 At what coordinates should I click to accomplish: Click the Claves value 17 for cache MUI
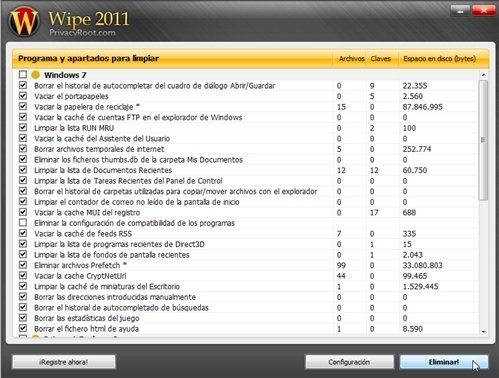pyautogui.click(x=374, y=212)
